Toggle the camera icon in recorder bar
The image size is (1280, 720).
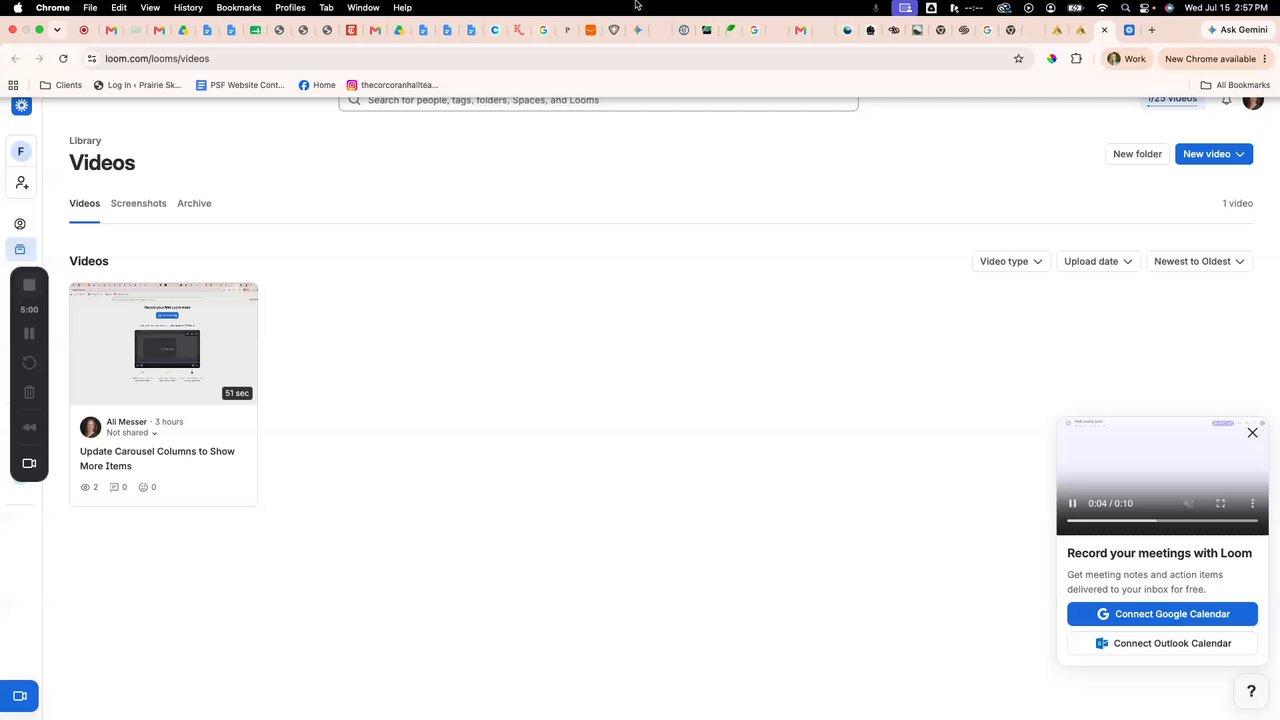click(29, 463)
